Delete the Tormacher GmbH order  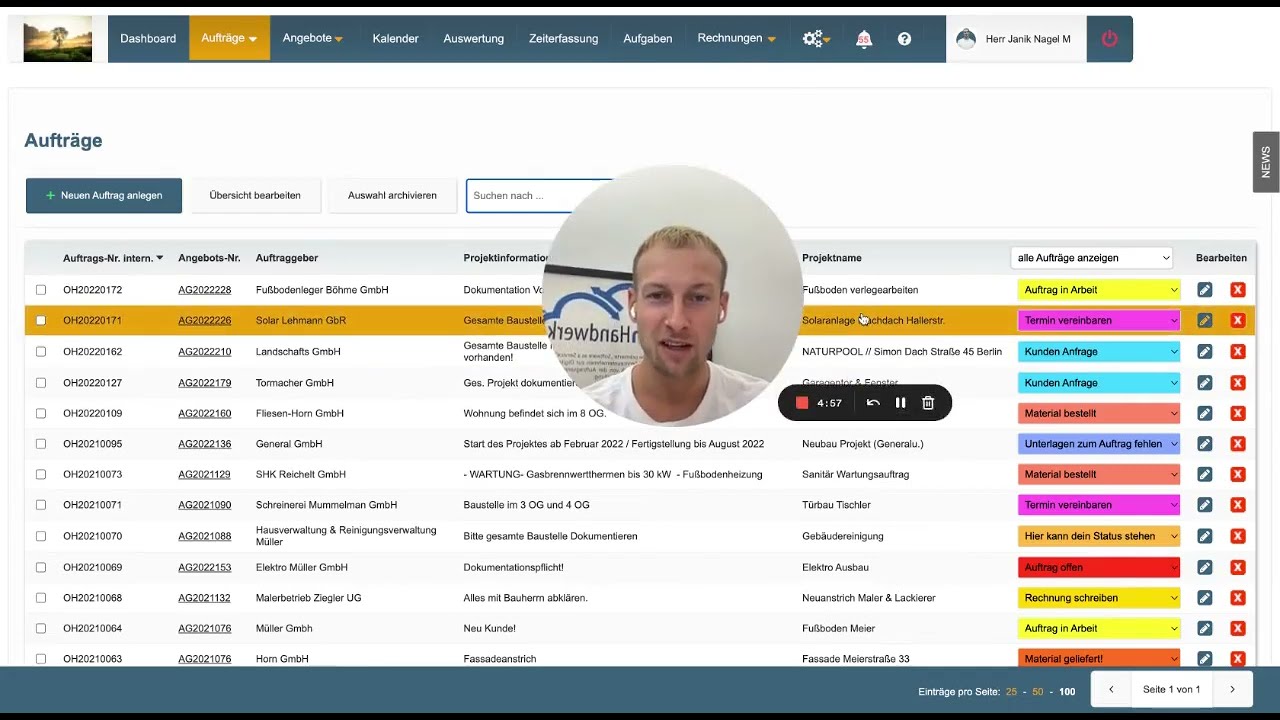1238,383
